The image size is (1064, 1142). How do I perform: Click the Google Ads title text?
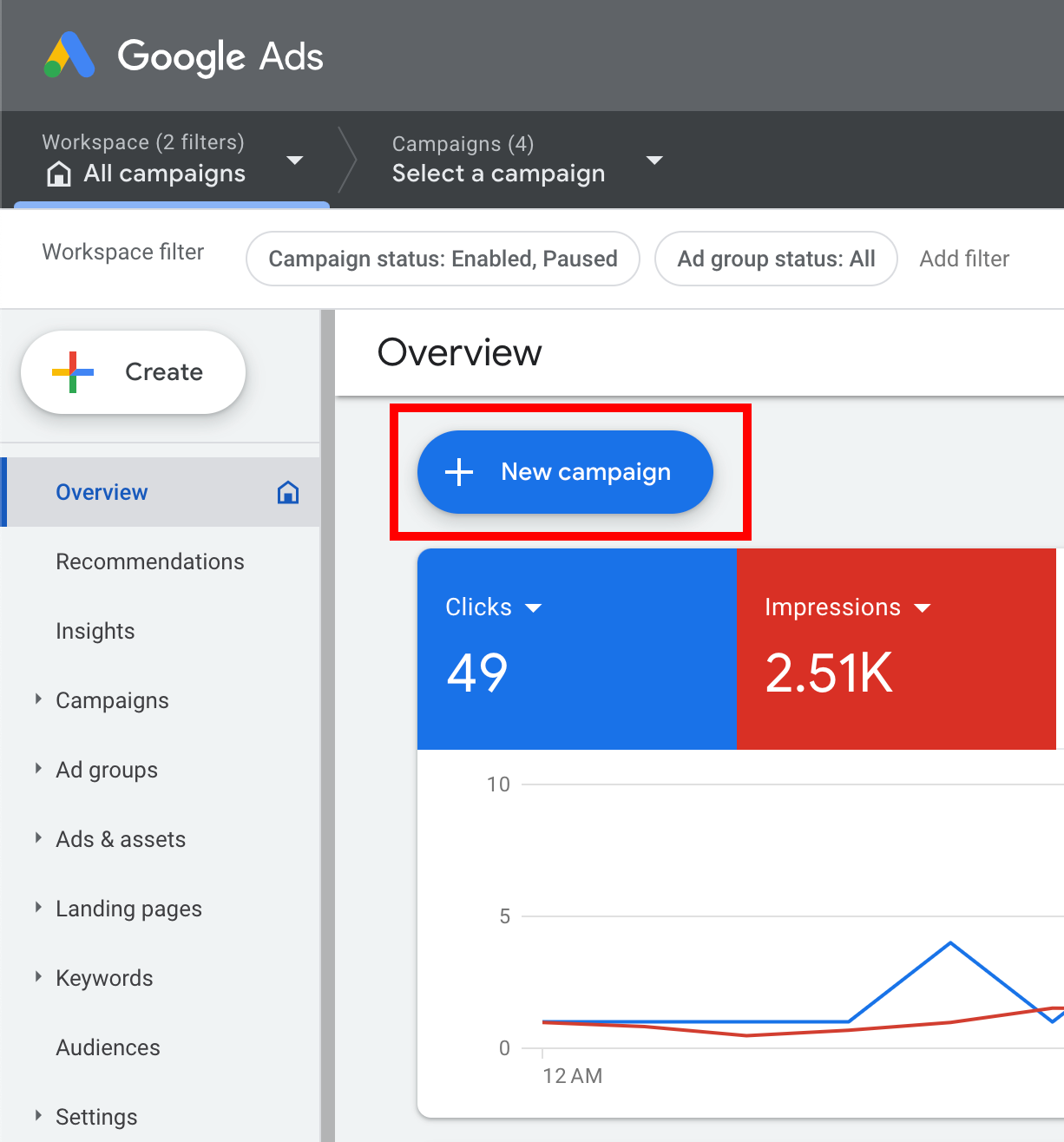tap(220, 57)
